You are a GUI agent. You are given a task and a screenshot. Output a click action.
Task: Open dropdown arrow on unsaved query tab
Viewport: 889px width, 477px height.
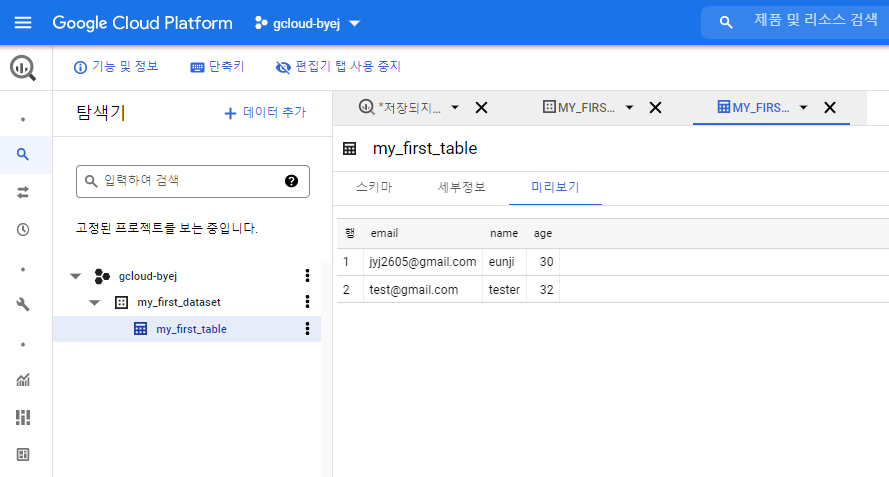455,107
